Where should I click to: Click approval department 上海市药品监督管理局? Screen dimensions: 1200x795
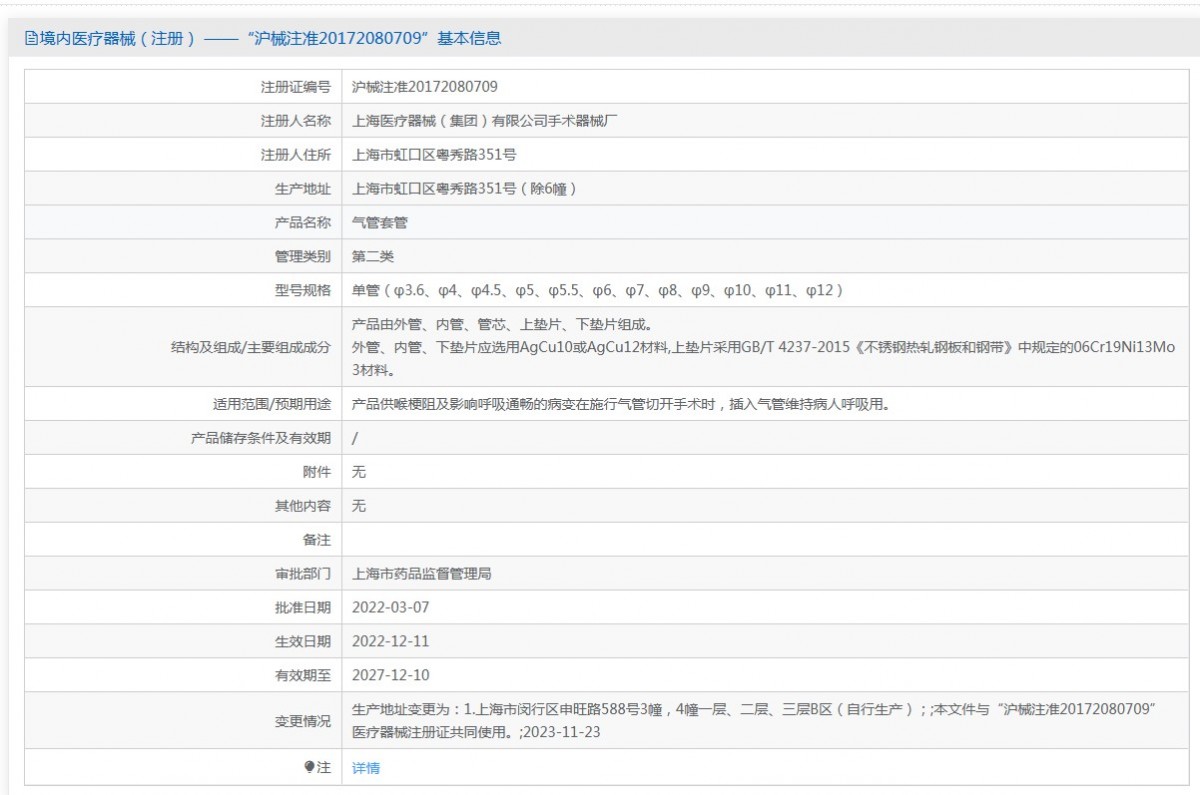[422, 574]
